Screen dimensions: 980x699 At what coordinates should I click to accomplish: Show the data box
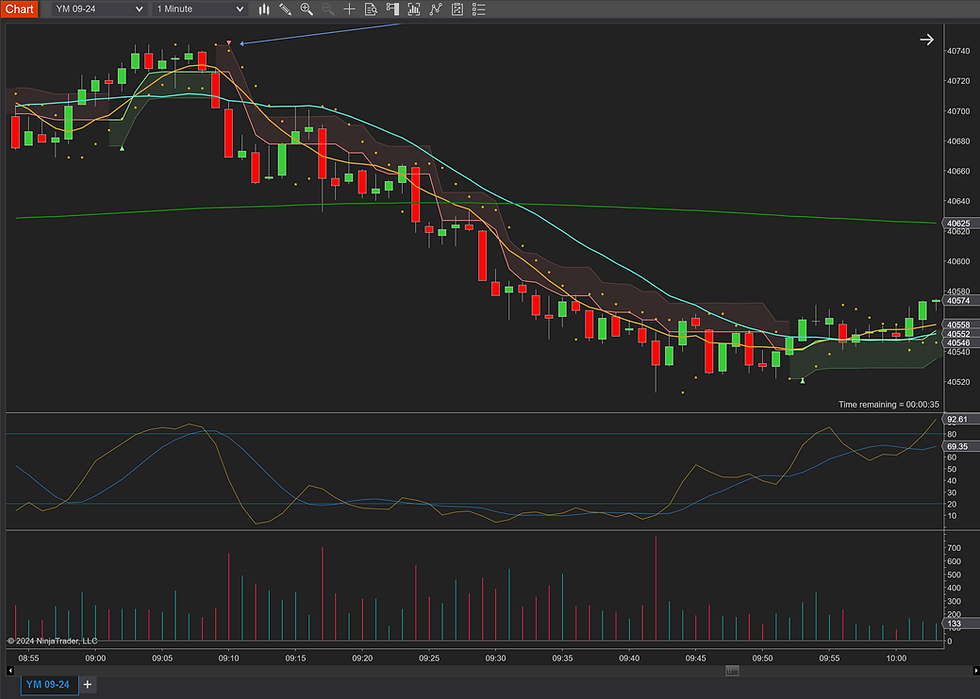click(x=371, y=9)
